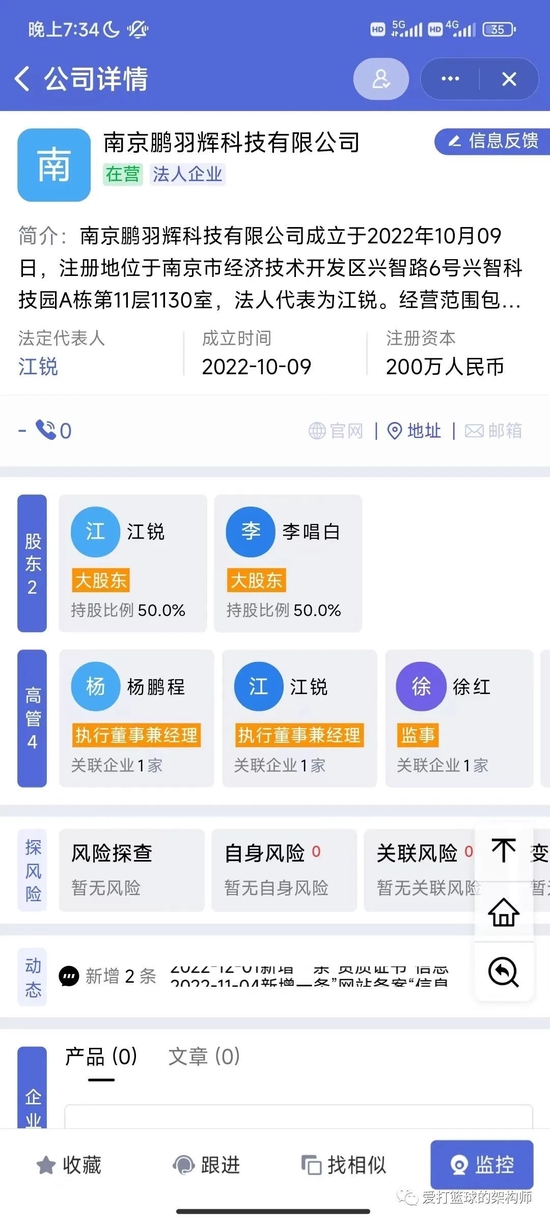Tap the scroll-to-top arrow icon
Image resolution: width=550 pixels, height=1222 pixels.
504,851
